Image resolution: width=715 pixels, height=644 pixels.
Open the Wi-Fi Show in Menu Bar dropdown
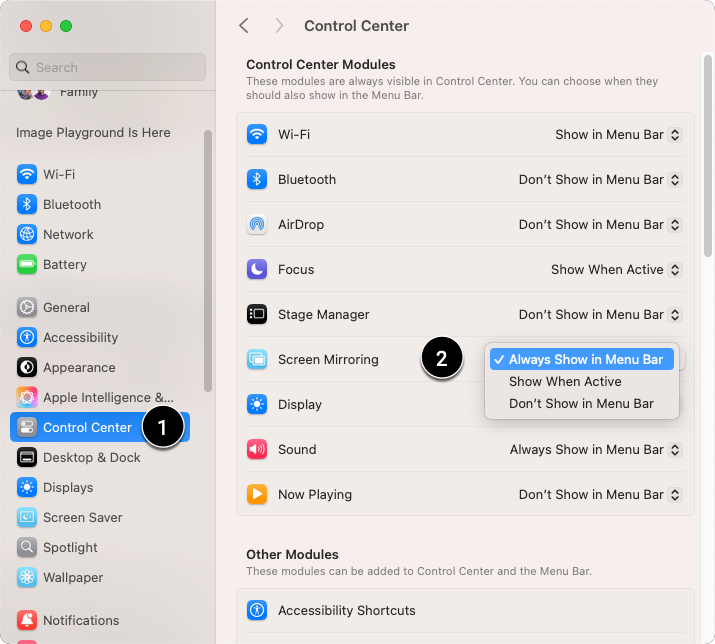coord(618,135)
